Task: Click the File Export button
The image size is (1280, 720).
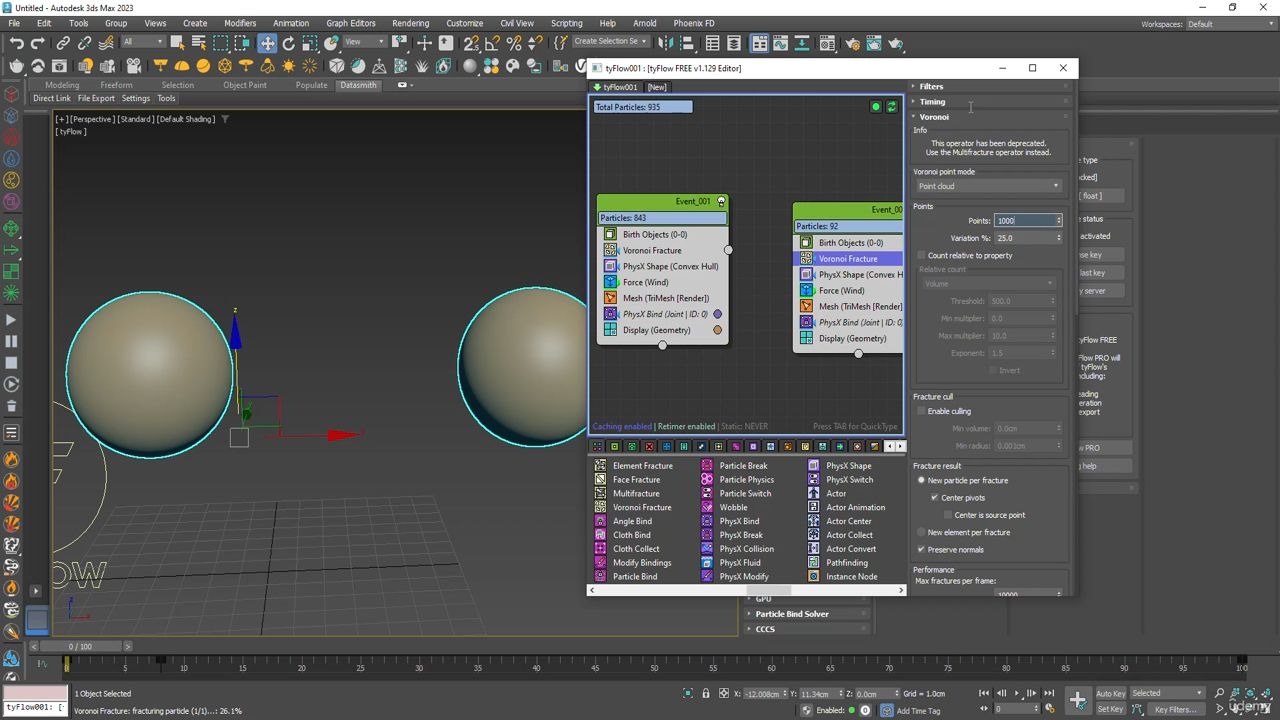Action: pos(96,98)
